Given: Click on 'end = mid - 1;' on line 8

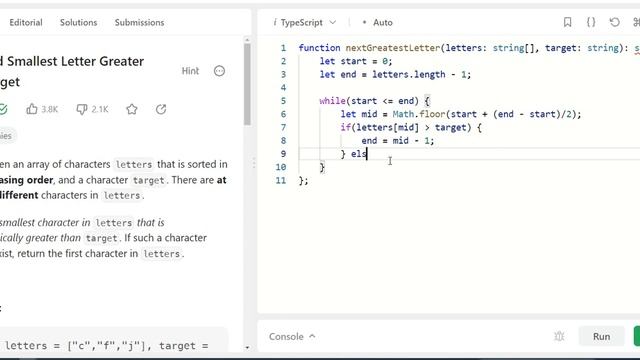Looking at the screenshot, I should [x=398, y=141].
